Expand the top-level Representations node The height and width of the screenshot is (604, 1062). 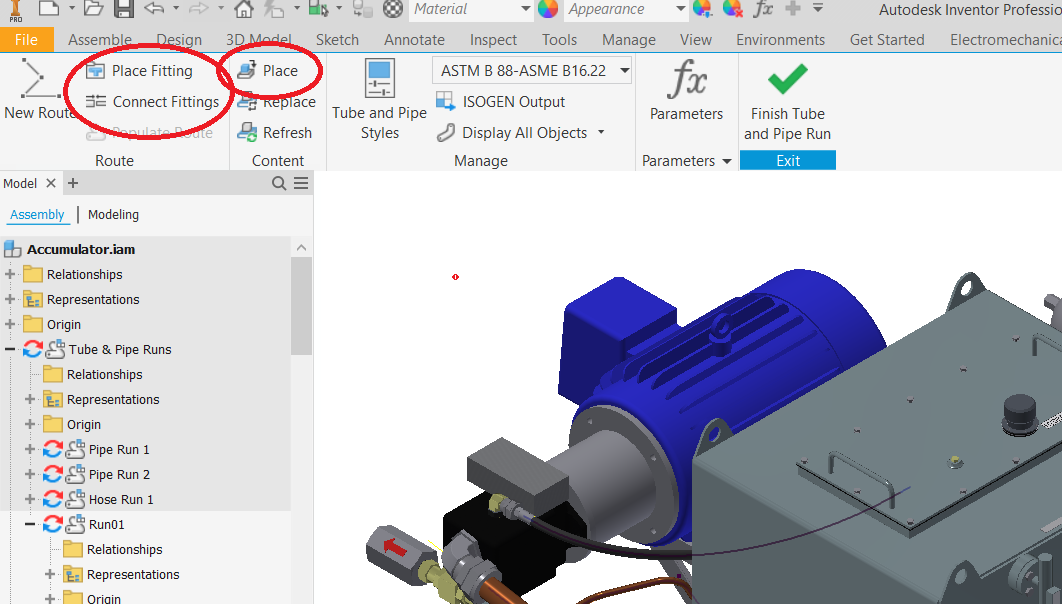(9, 299)
